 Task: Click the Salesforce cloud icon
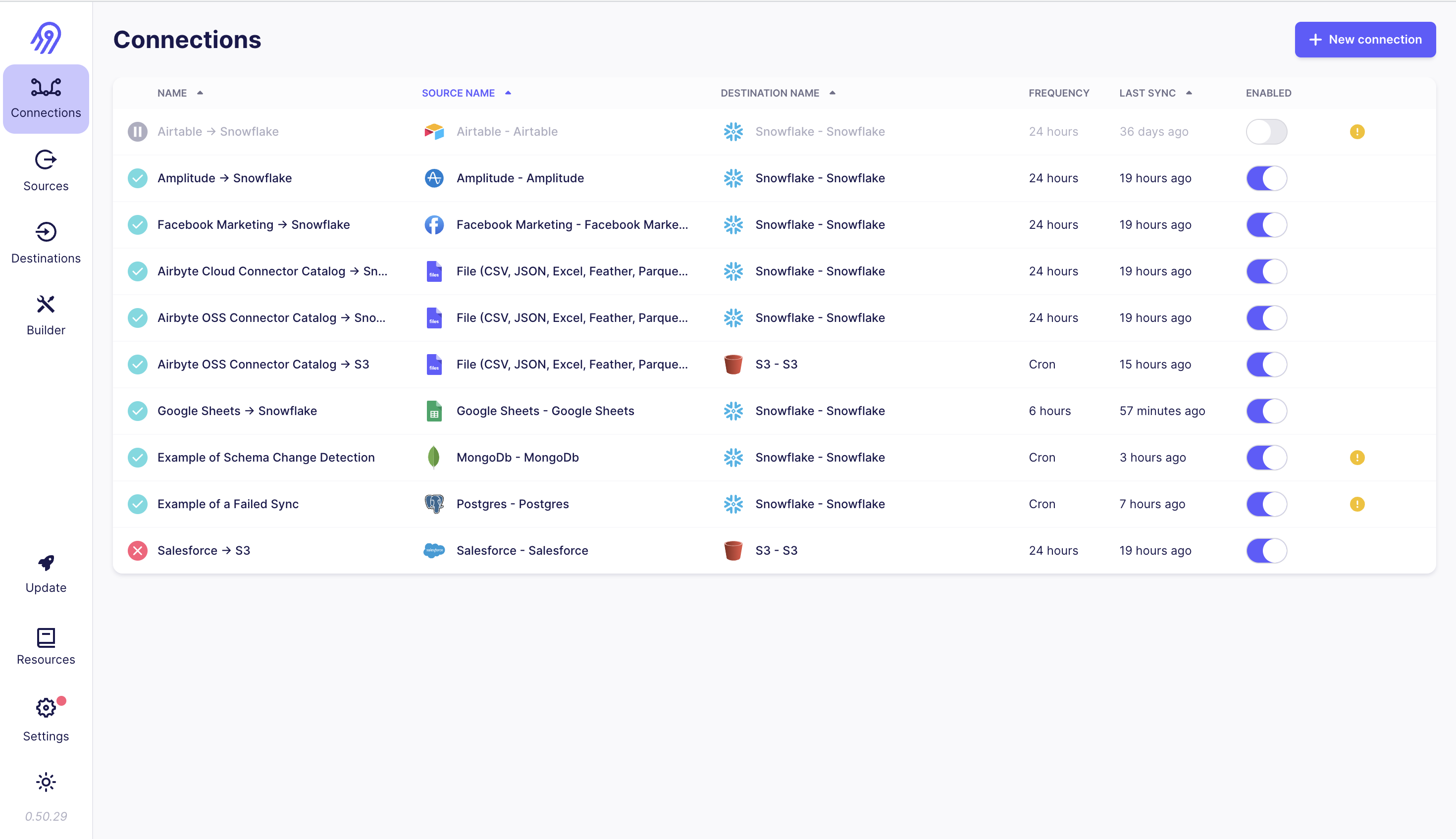click(434, 551)
